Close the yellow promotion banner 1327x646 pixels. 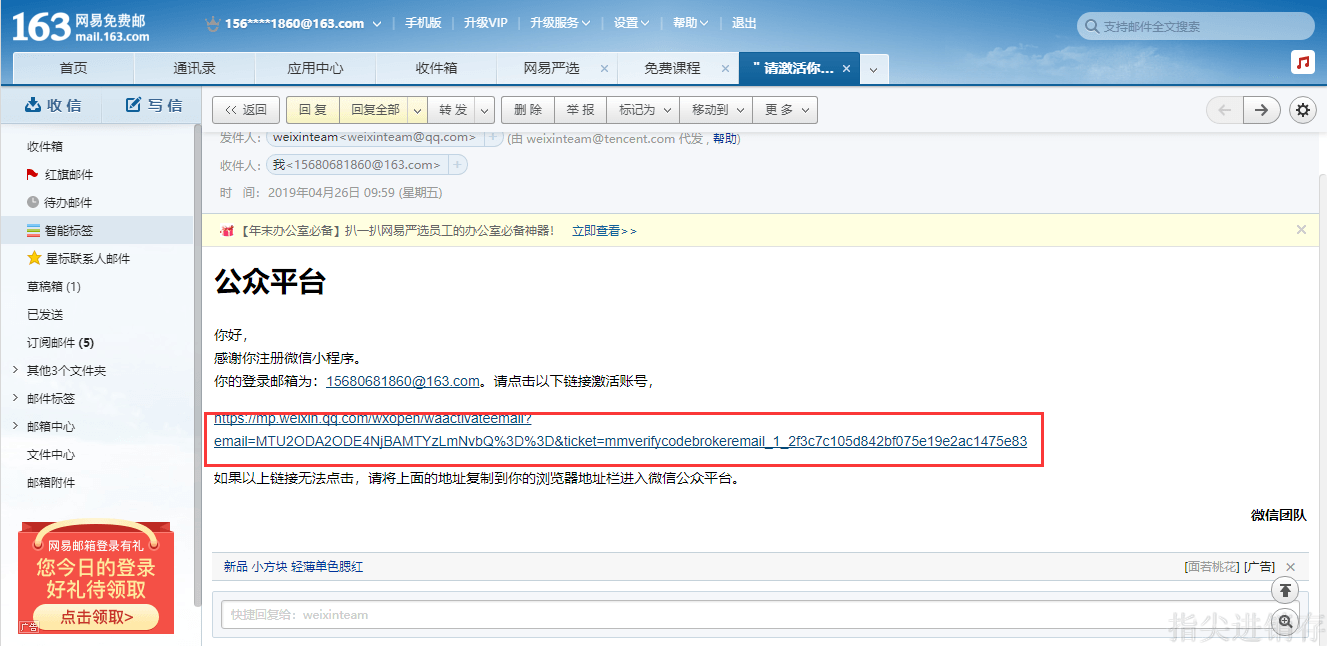(x=1301, y=229)
